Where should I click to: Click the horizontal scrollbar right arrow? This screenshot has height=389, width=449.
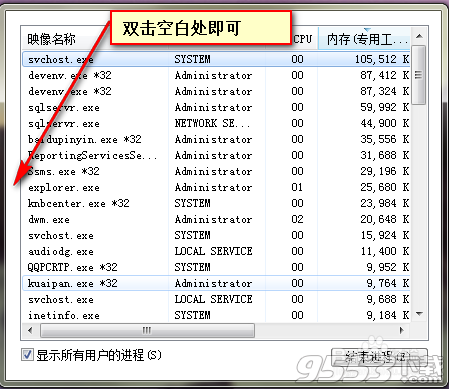click(402, 330)
